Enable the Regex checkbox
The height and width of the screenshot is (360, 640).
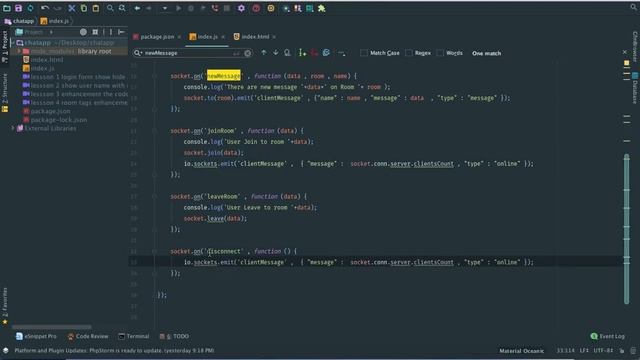[409, 53]
